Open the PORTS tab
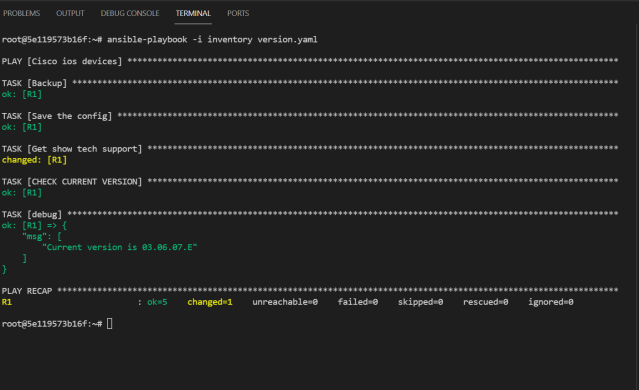Viewport: 639px width, 390px height. (x=238, y=13)
